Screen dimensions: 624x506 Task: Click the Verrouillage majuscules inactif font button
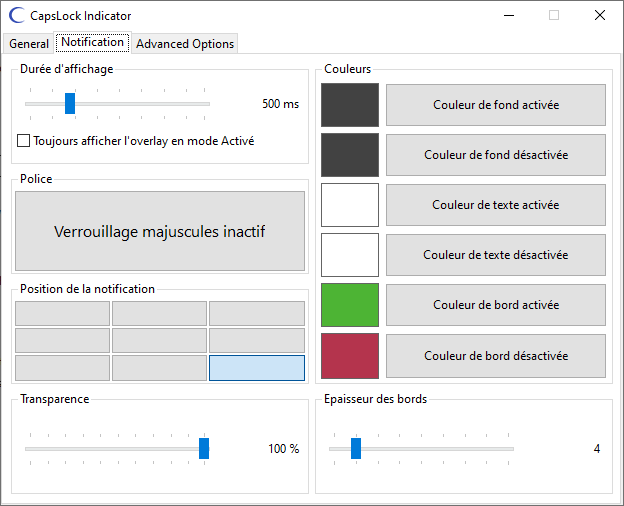[160, 231]
